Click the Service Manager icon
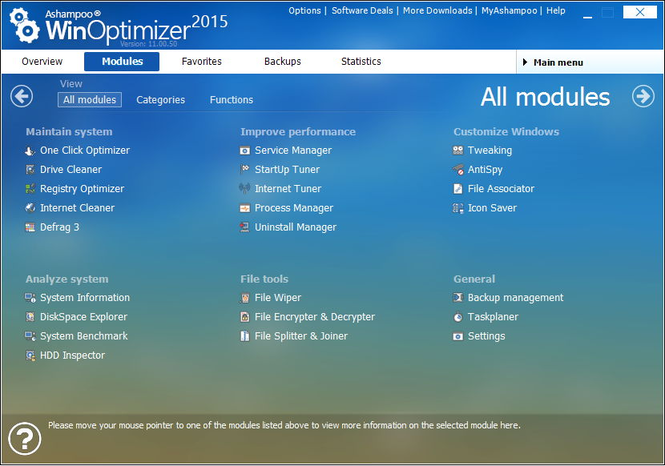665x466 pixels. [x=245, y=151]
